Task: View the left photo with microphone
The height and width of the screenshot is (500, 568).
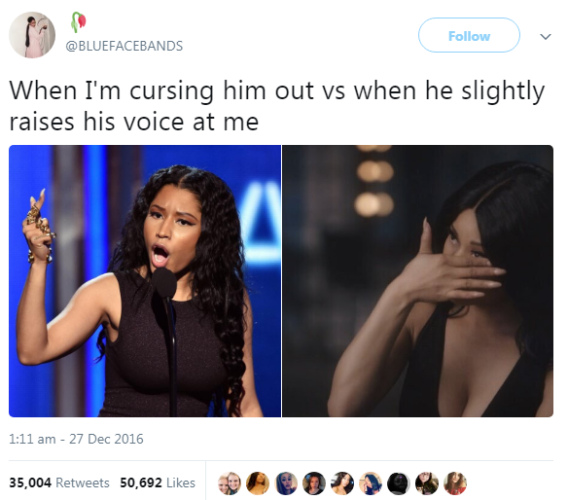Action: [145, 281]
